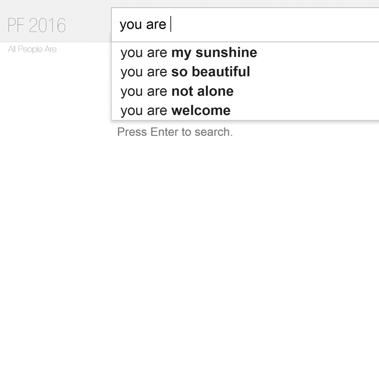Click the word "are" in search box

156,25
